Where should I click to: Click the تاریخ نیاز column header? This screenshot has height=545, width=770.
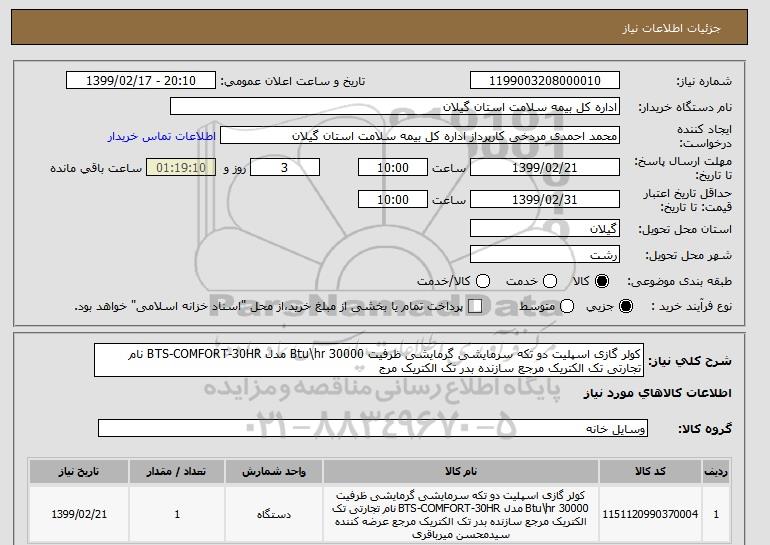[x=79, y=471]
